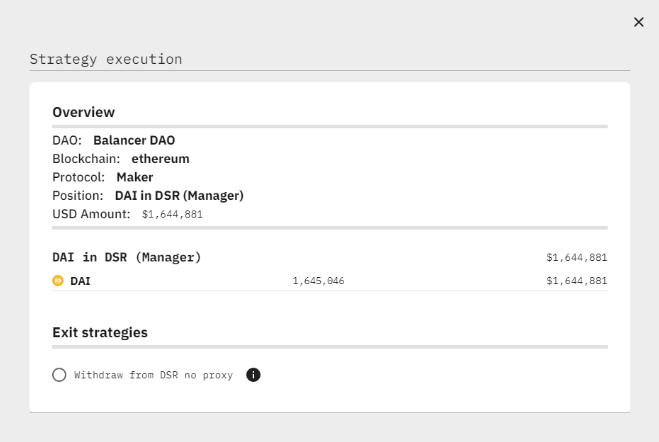Viewport: 659px width, 442px height.
Task: Click the Strategy execution heading
Action: tap(106, 59)
